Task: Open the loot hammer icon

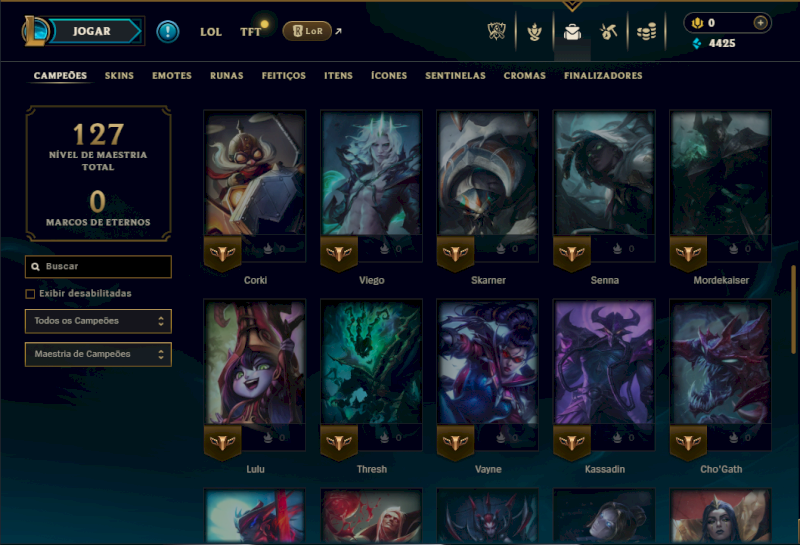Action: point(609,32)
